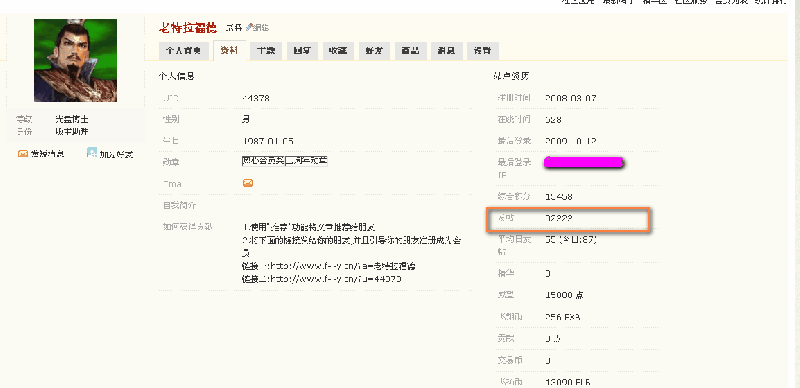Open the last tab 设置
The width and height of the screenshot is (800, 388).
pyautogui.click(x=483, y=51)
